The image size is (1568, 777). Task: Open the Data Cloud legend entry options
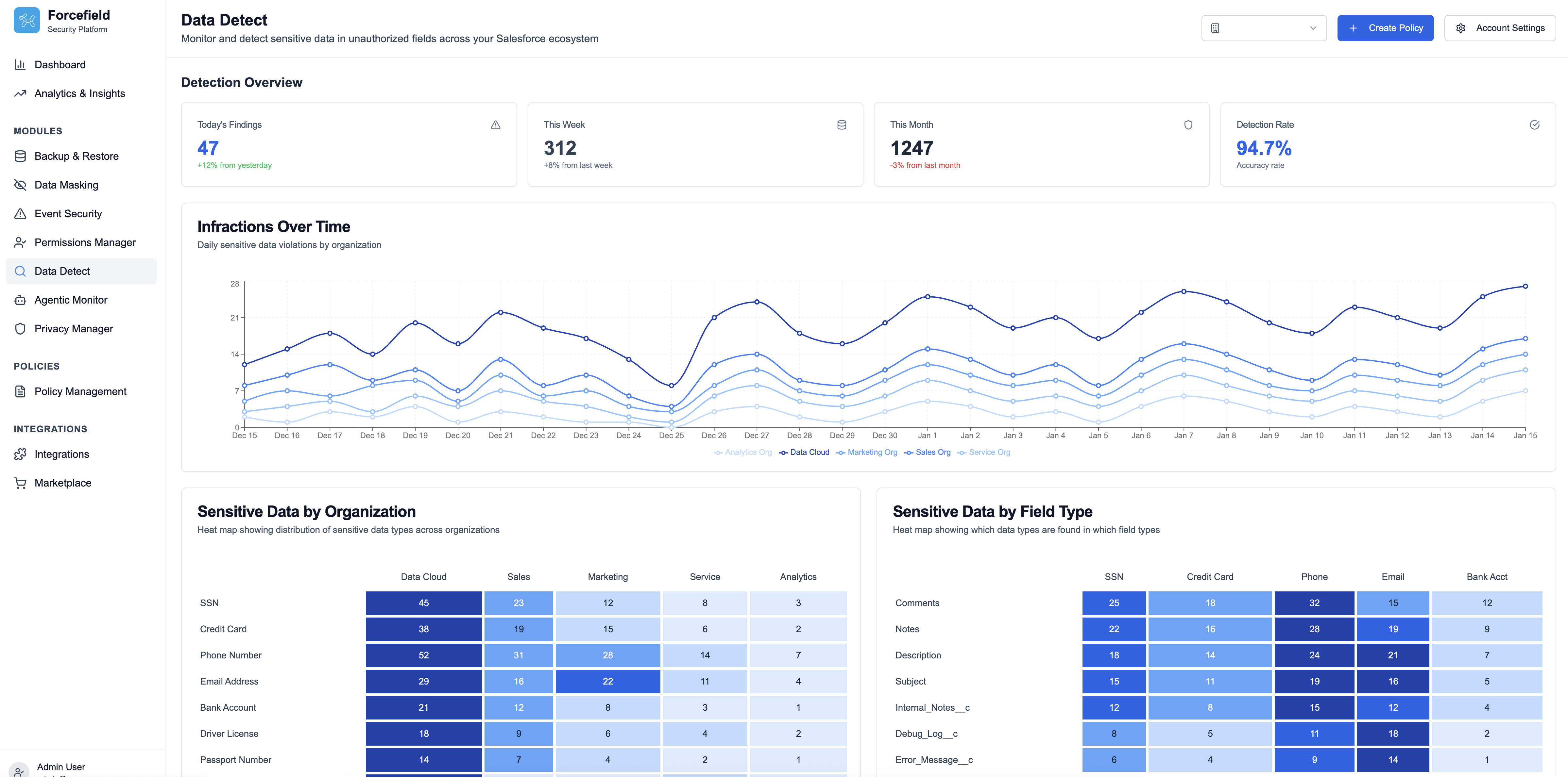coord(804,452)
